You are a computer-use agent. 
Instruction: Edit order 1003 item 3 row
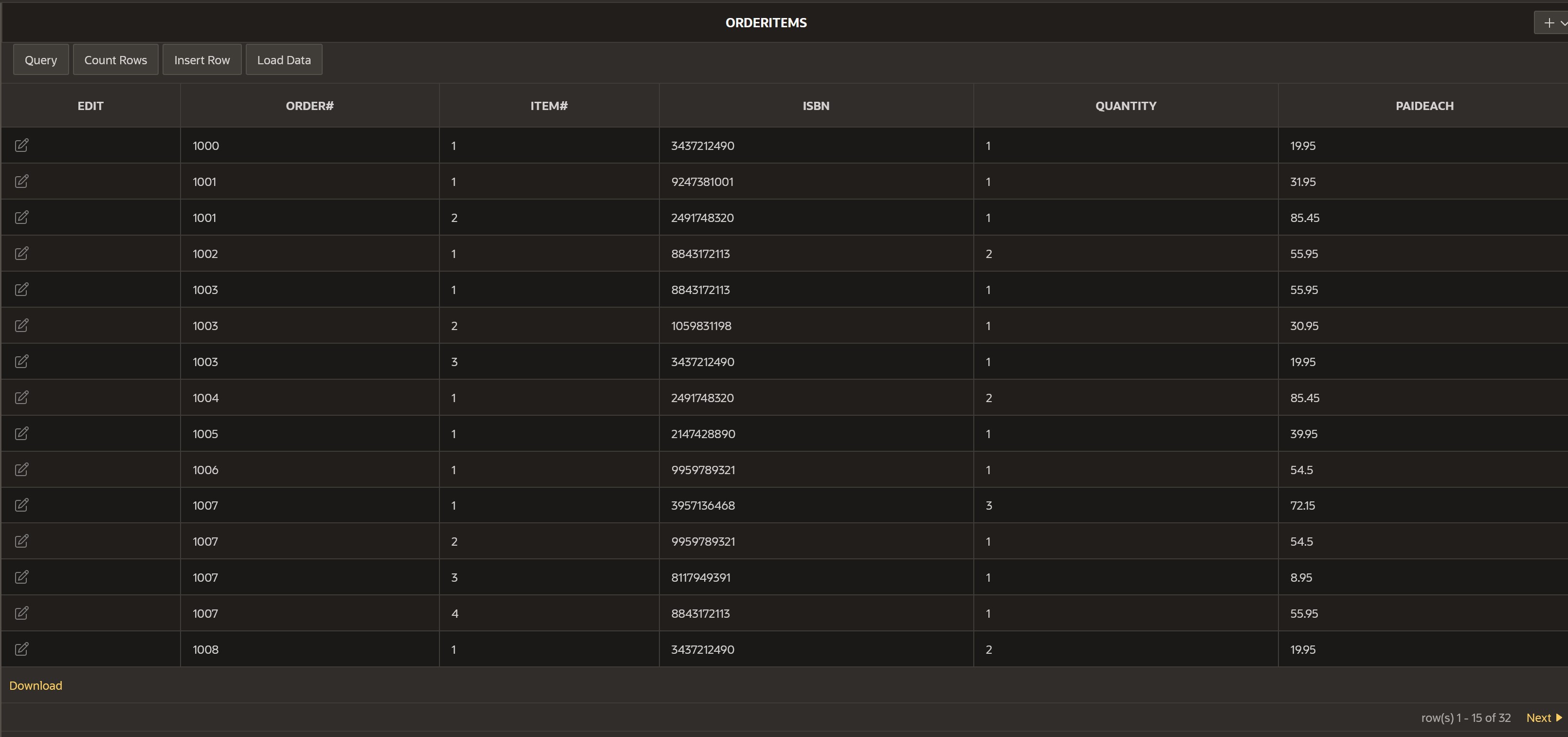(21, 362)
